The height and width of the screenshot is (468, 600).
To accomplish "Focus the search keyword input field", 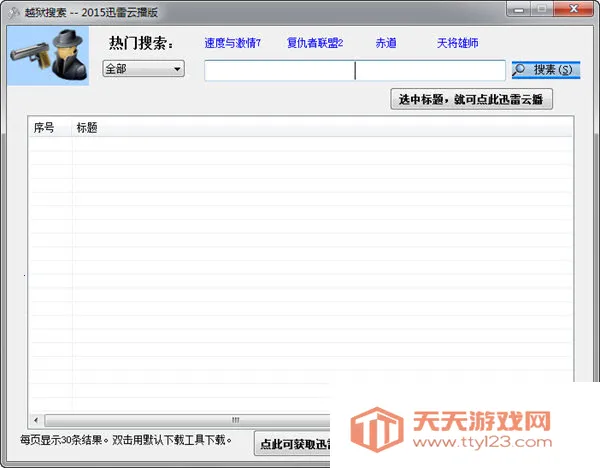I will (x=355, y=70).
